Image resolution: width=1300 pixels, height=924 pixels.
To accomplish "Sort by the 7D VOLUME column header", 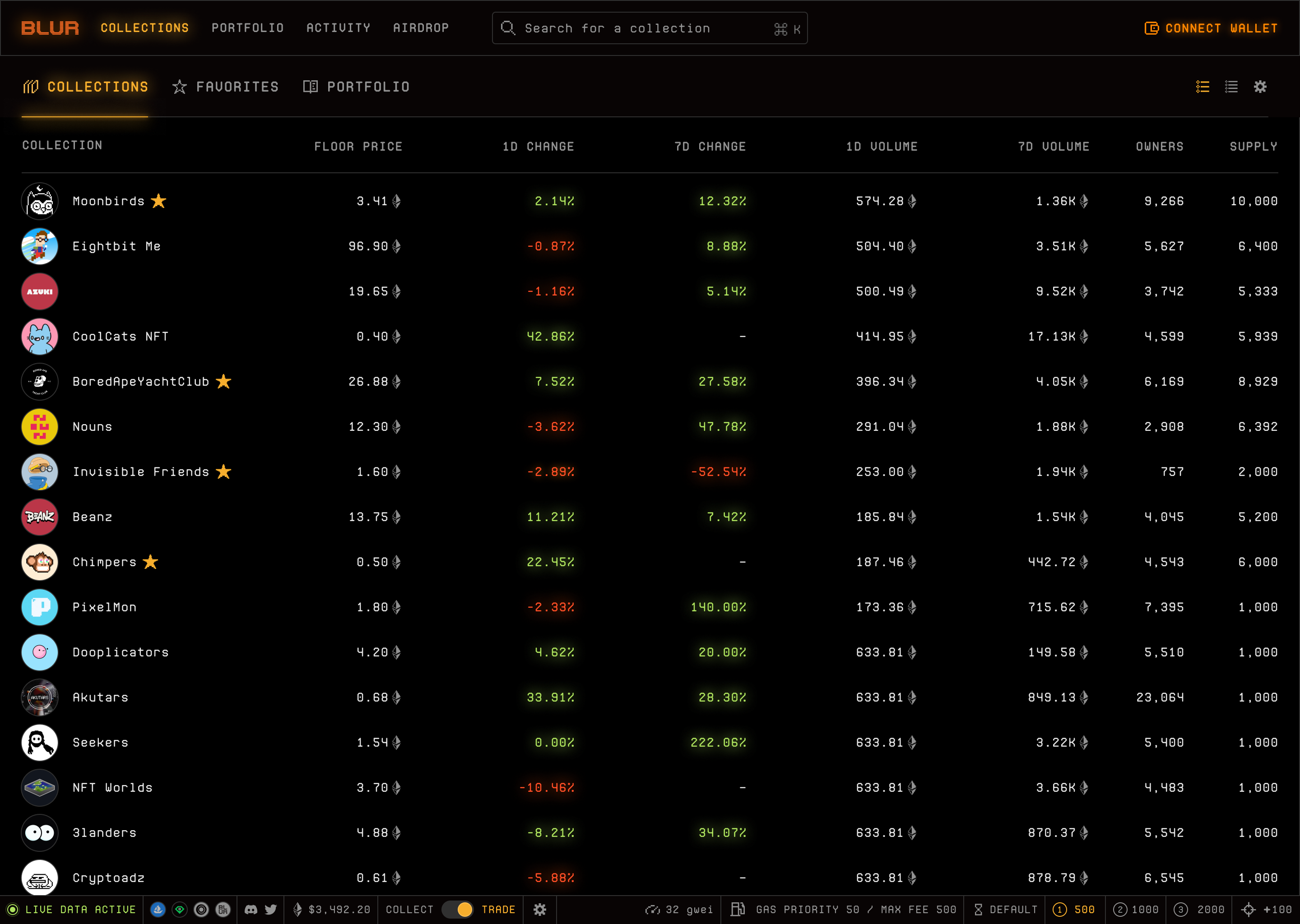I will point(1054,146).
